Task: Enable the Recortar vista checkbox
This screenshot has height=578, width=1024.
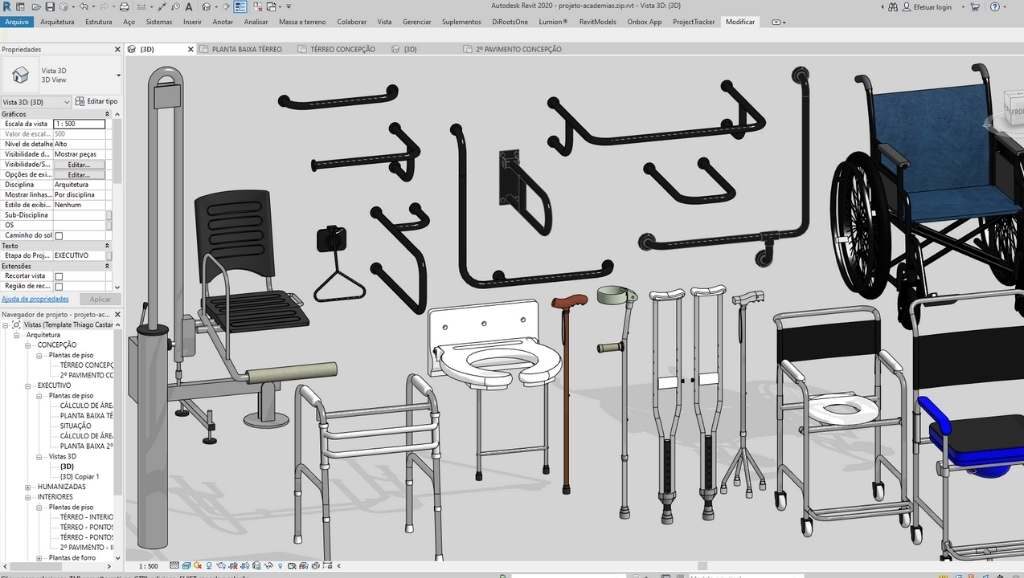Action: click(x=59, y=276)
